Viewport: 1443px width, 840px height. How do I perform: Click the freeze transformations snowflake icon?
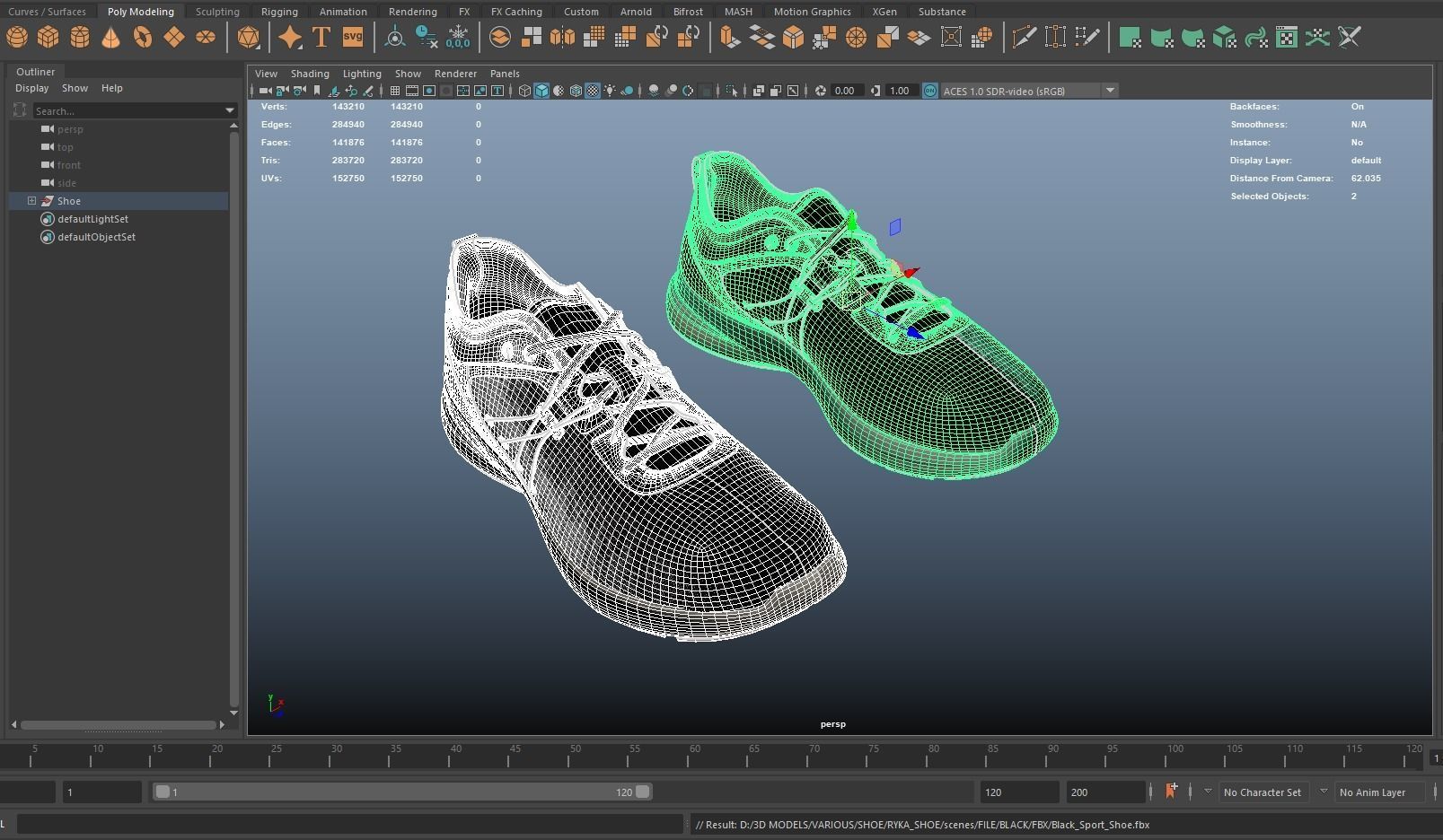[x=458, y=37]
